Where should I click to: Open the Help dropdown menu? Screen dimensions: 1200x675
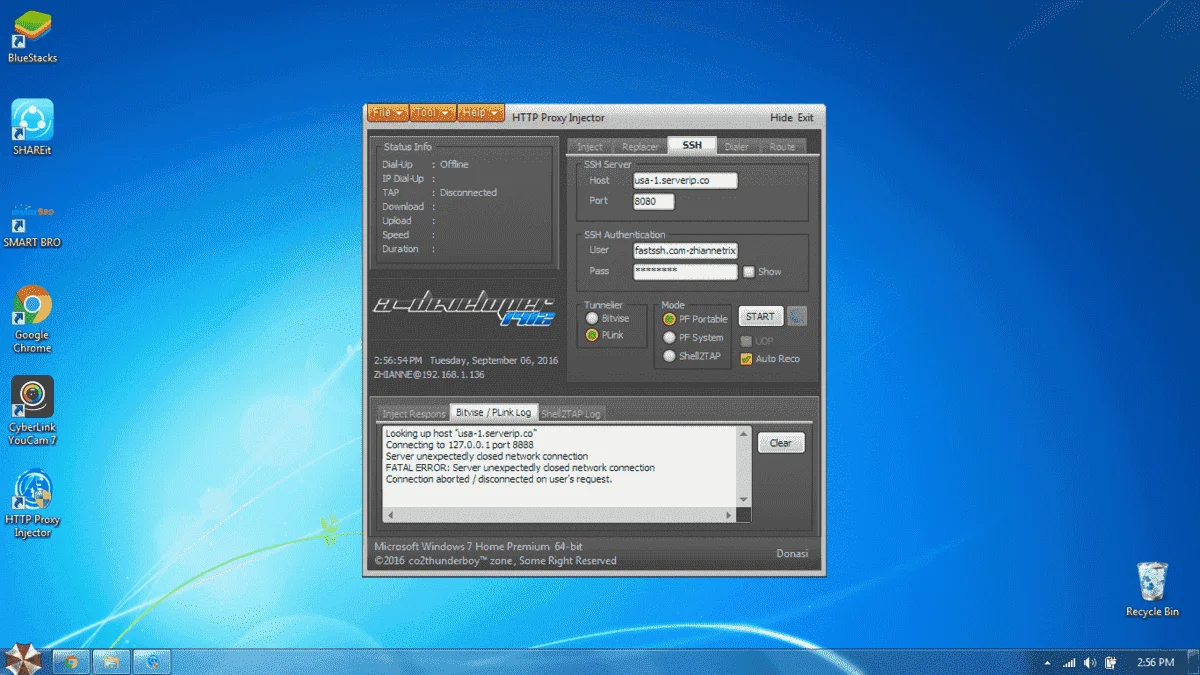click(x=481, y=113)
